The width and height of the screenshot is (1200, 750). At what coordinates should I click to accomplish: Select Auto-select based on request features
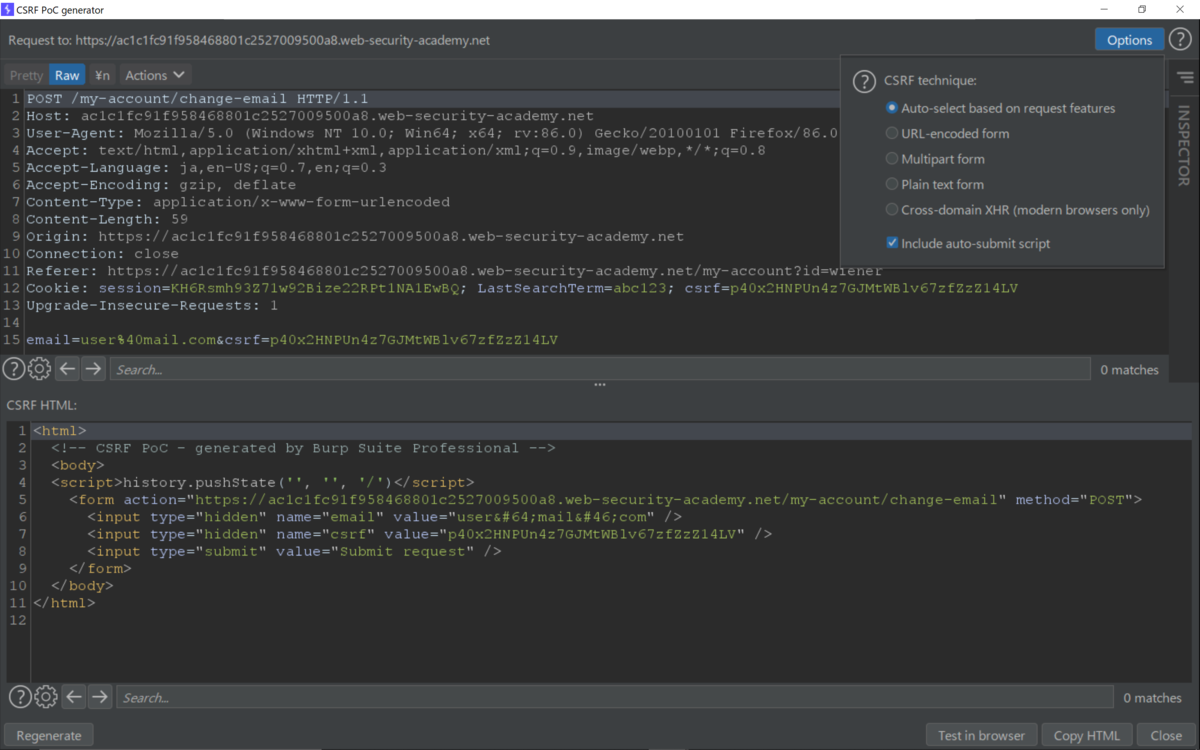[1000, 108]
